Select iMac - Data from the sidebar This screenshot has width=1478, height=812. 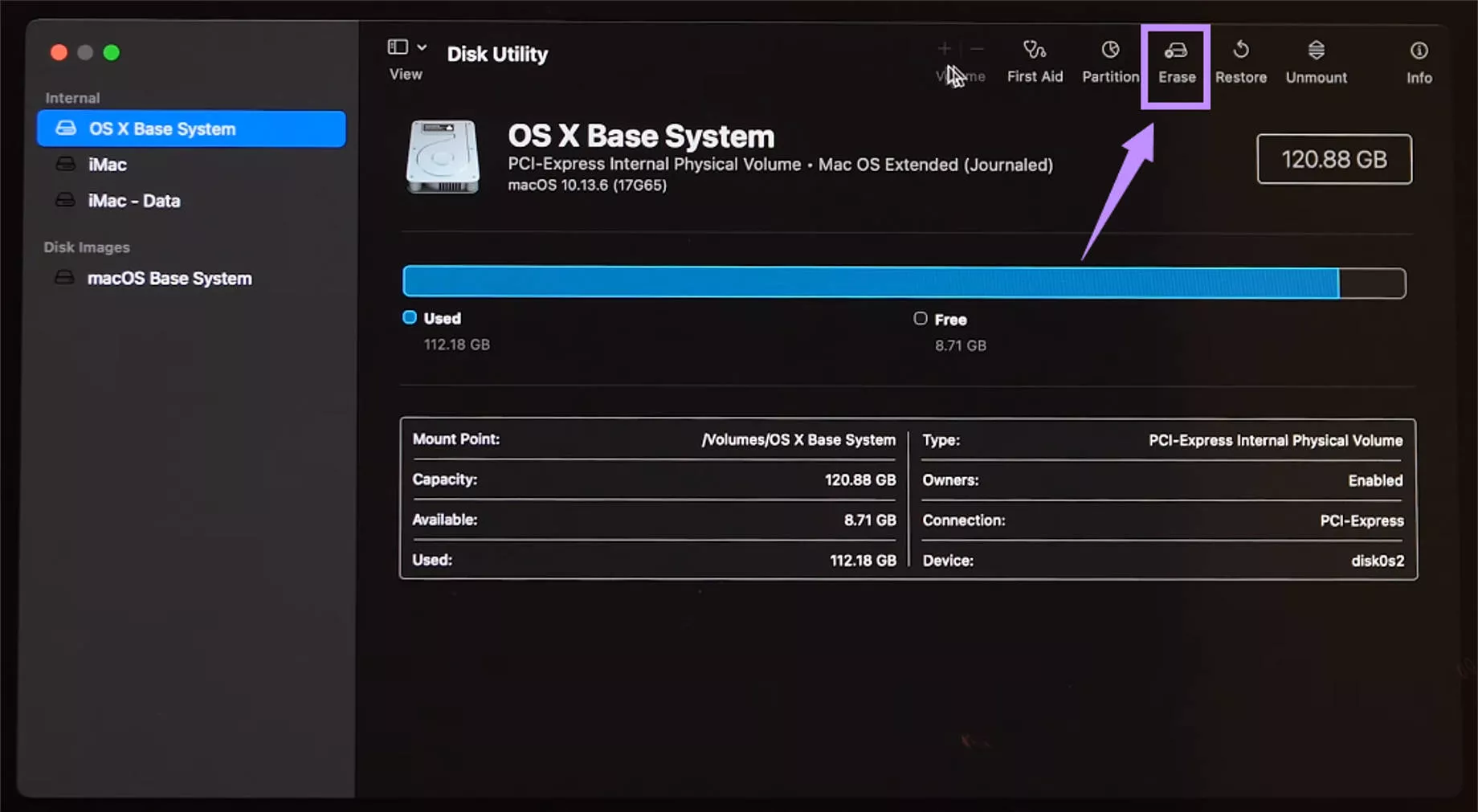[134, 201]
